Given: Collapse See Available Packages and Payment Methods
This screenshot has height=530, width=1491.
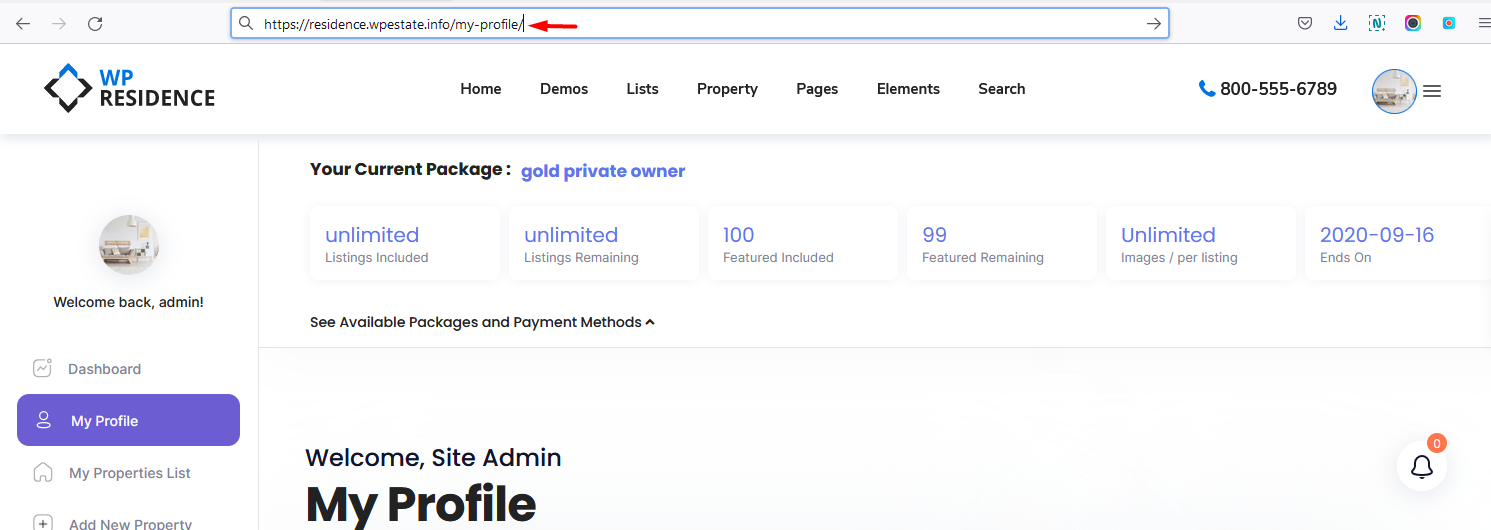Looking at the screenshot, I should (482, 322).
